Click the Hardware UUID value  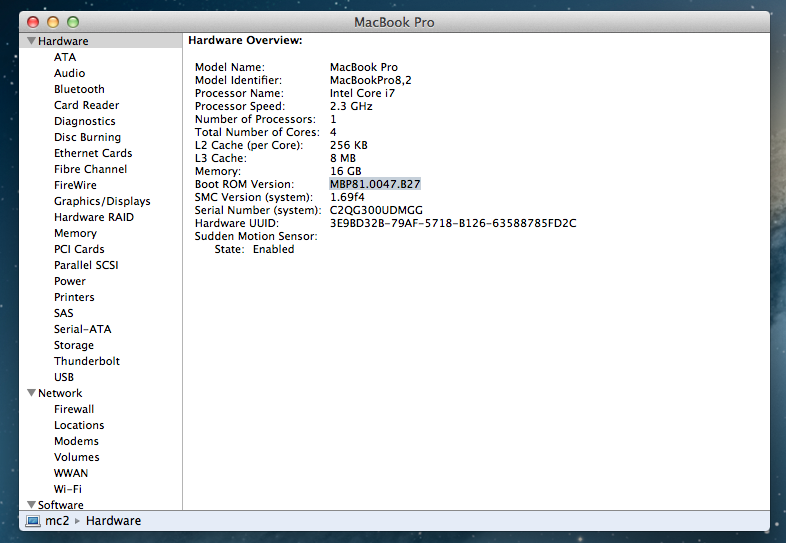(x=453, y=223)
